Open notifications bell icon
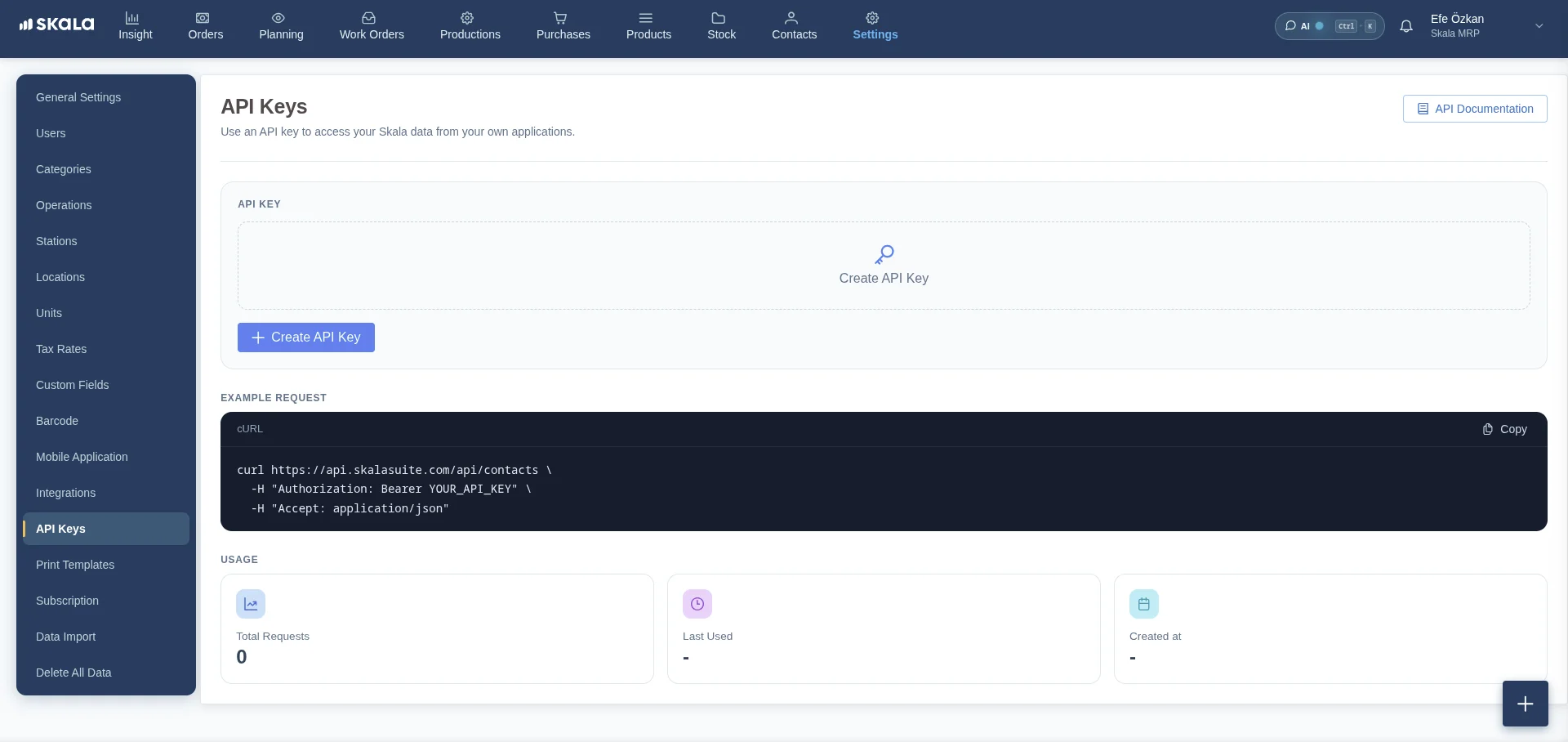Image resolution: width=1568 pixels, height=742 pixels. [x=1406, y=26]
